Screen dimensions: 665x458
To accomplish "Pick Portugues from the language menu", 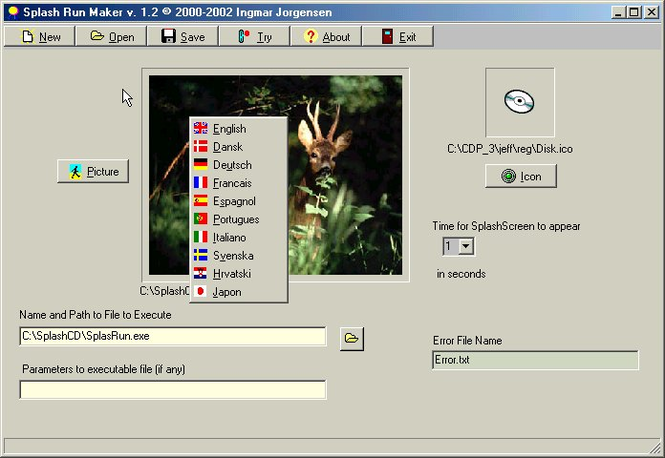I will pyautogui.click(x=239, y=219).
